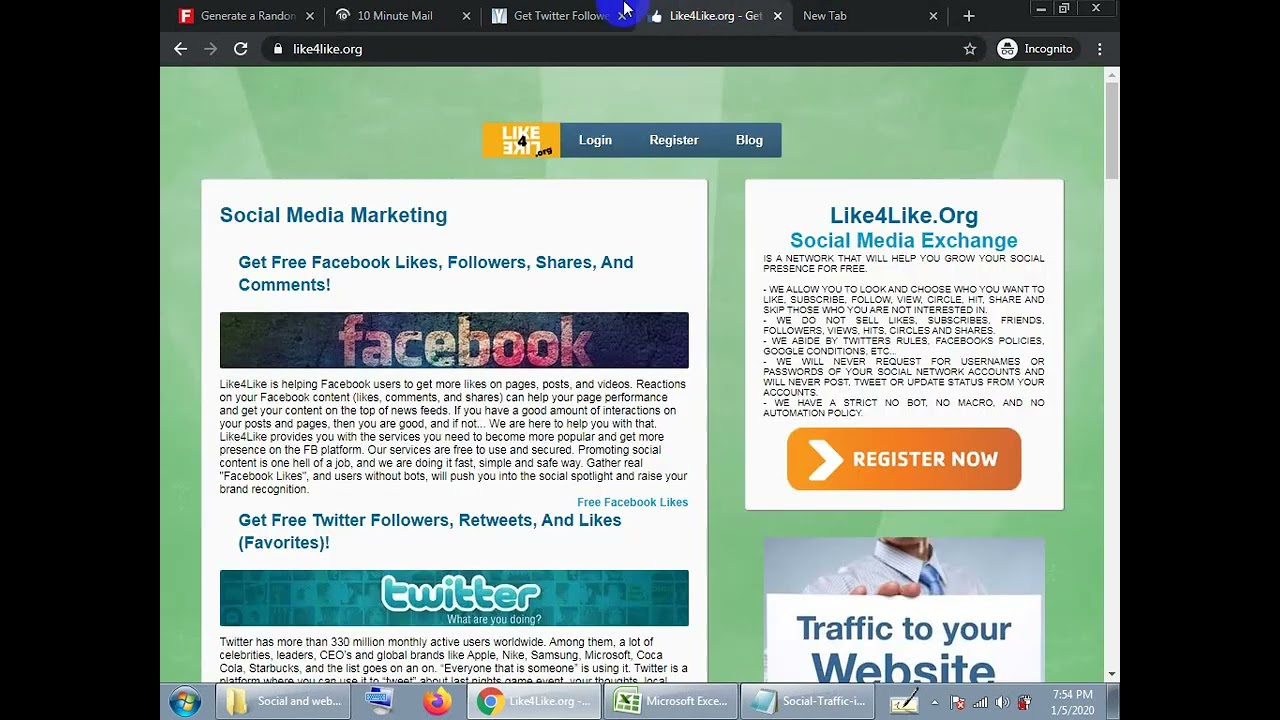Bookmark this page with the star

(x=969, y=49)
